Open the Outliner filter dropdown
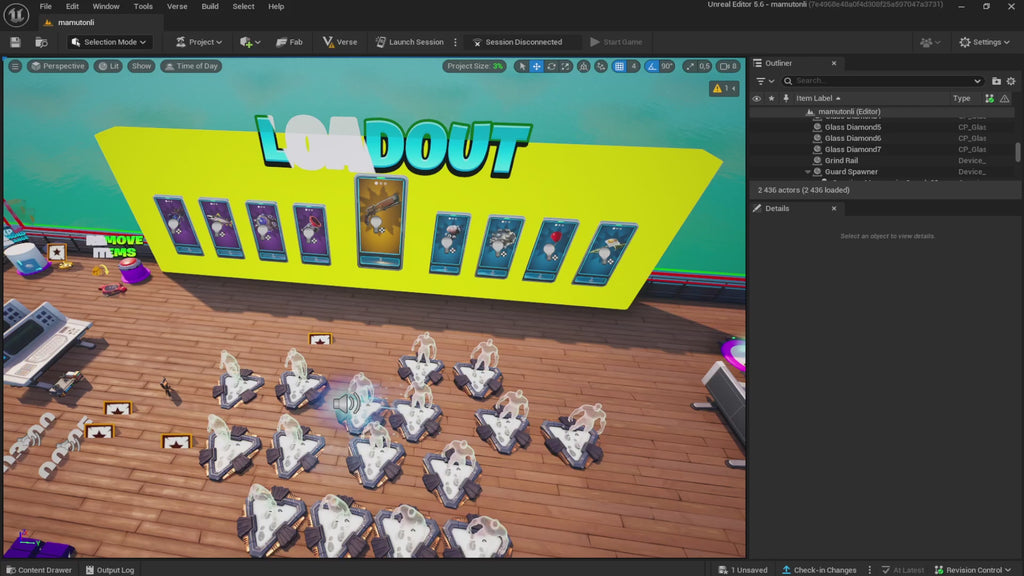 click(764, 81)
